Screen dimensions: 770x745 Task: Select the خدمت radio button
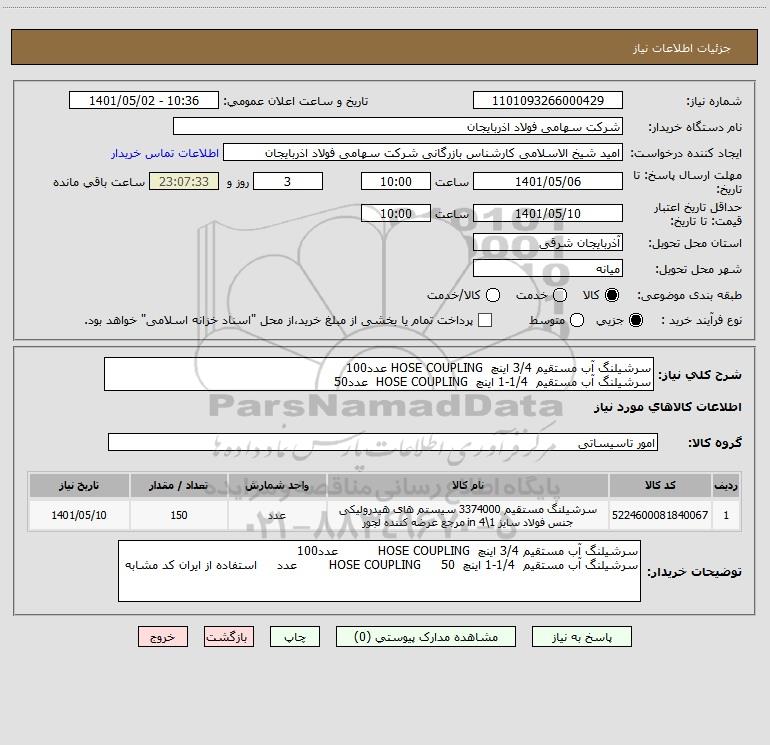point(560,295)
